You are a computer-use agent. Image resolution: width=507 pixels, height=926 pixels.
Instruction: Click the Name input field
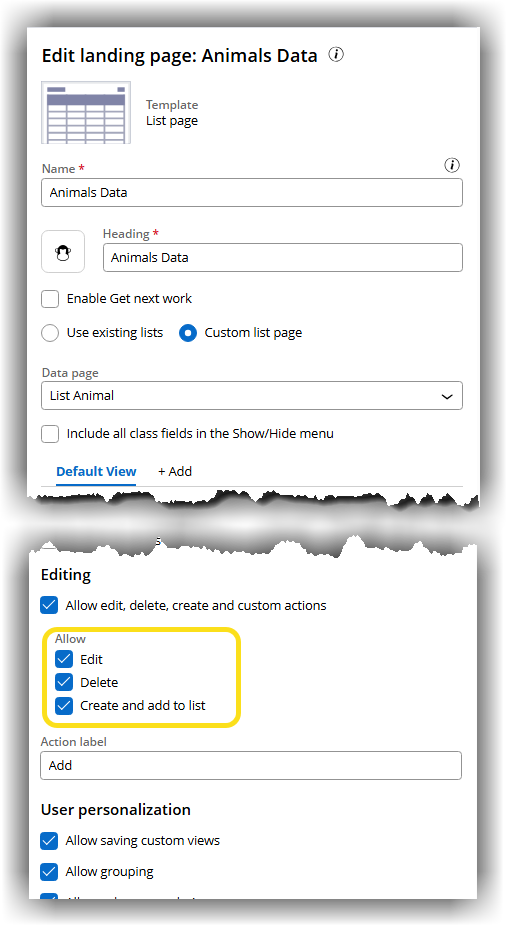tap(252, 193)
